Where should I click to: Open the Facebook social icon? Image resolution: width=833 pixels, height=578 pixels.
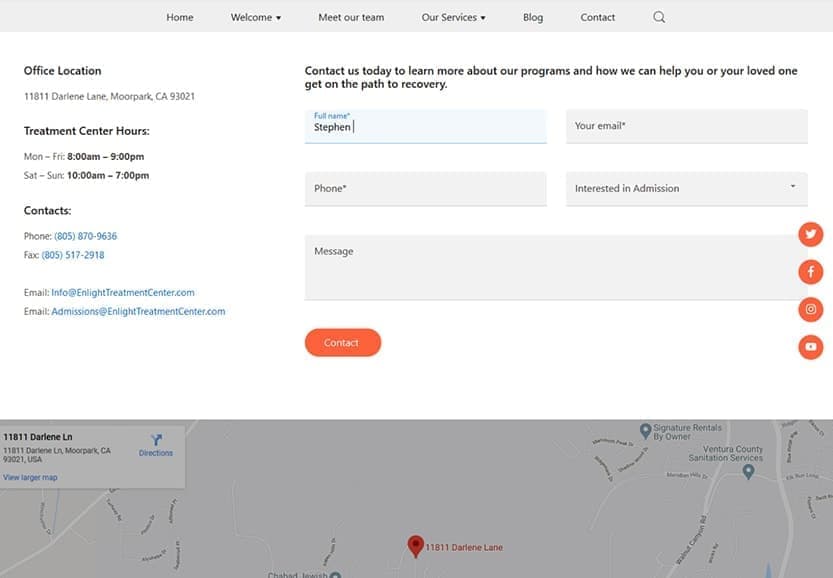(810, 271)
